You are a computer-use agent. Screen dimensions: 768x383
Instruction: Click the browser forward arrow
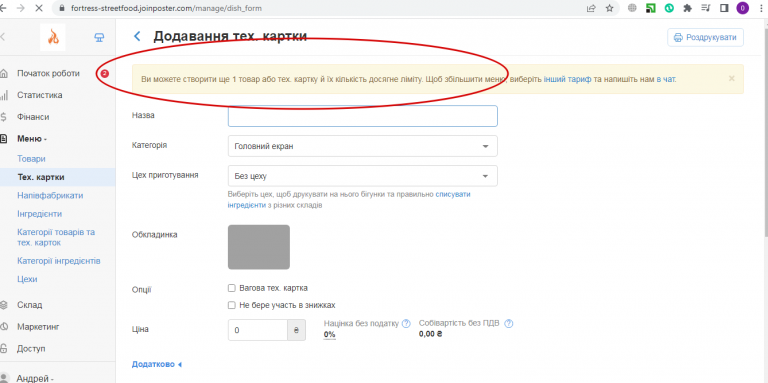tap(21, 8)
